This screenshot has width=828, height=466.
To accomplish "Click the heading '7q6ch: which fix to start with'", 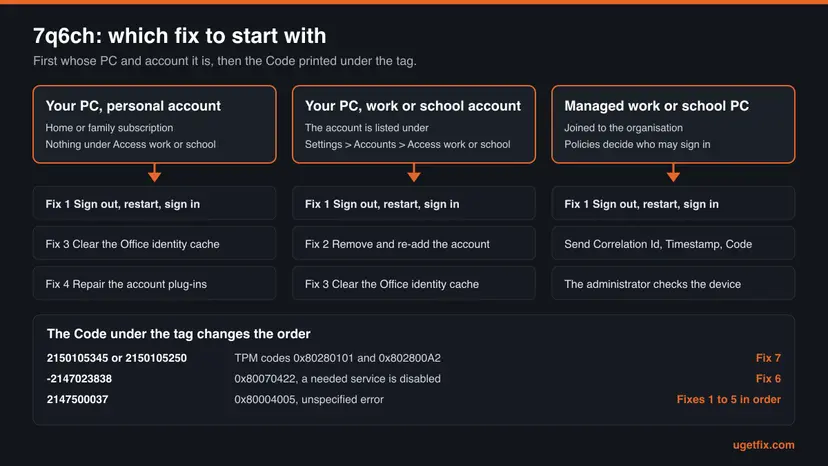I will click(x=180, y=36).
